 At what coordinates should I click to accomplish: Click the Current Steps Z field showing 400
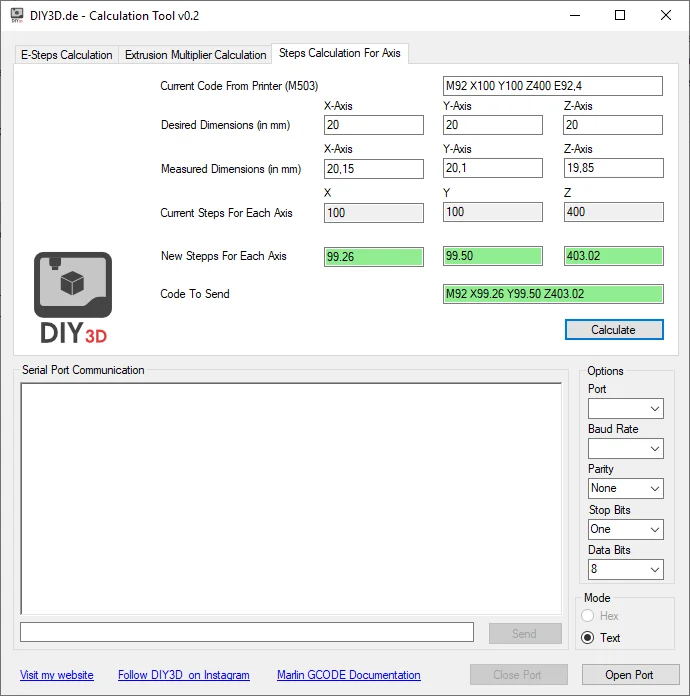click(614, 212)
